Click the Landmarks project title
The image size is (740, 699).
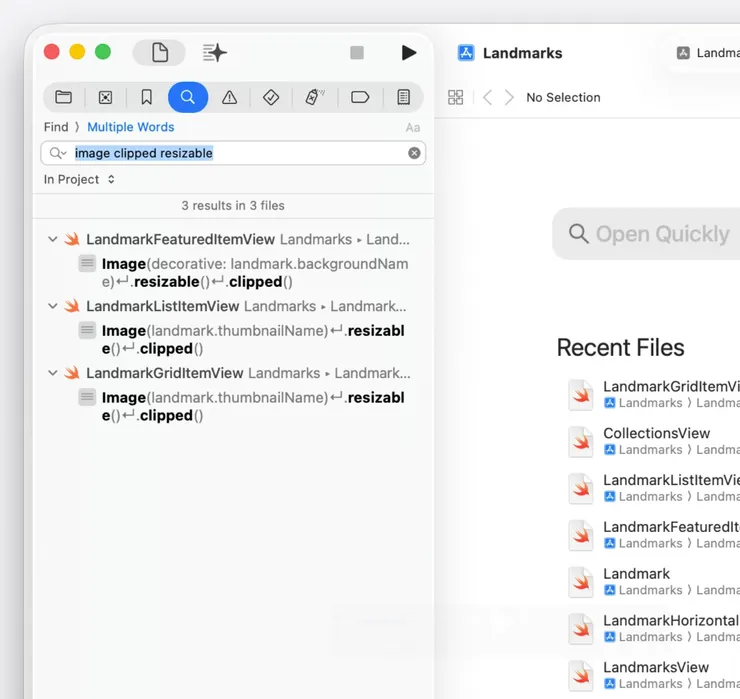pos(522,53)
